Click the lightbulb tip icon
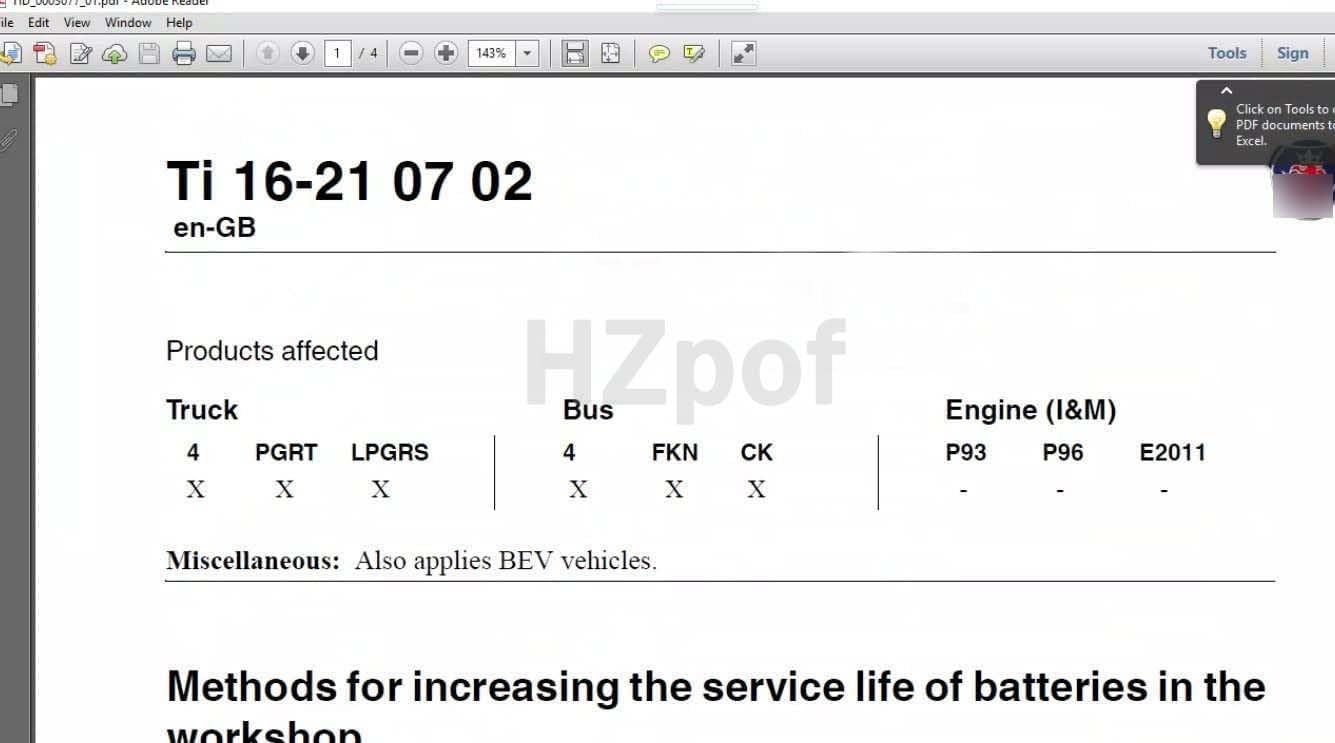Image resolution: width=1335 pixels, height=743 pixels. click(1216, 123)
